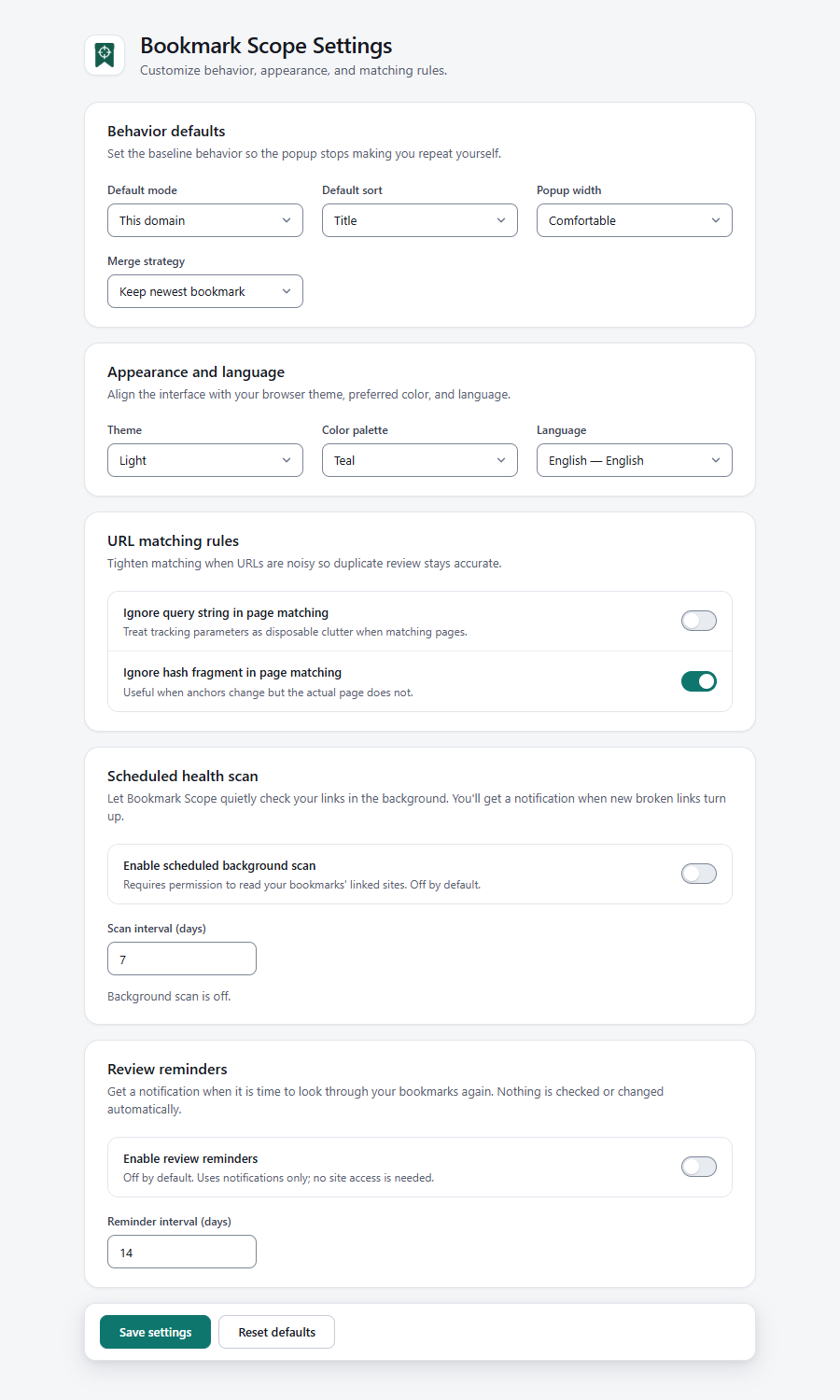
Task: Click 'Useful when anchors change' description text
Action: point(268,693)
